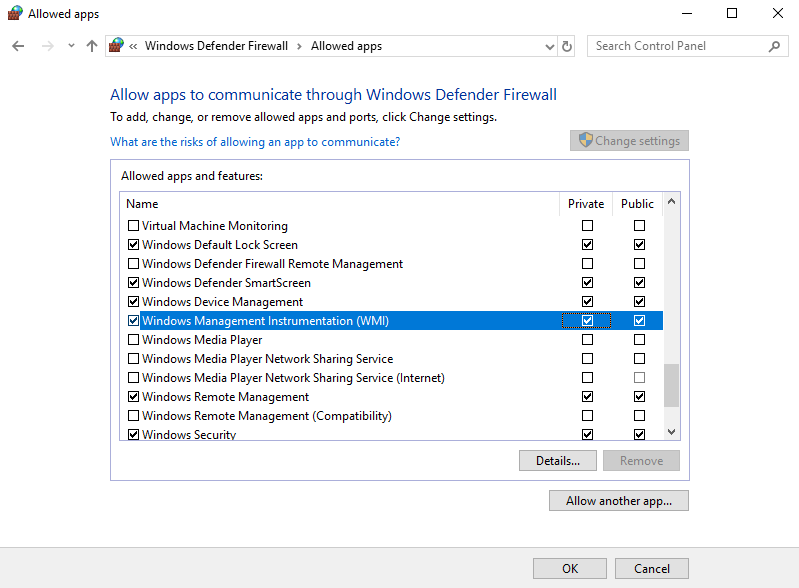Click the Change settings button
The width and height of the screenshot is (799, 588).
click(x=629, y=141)
